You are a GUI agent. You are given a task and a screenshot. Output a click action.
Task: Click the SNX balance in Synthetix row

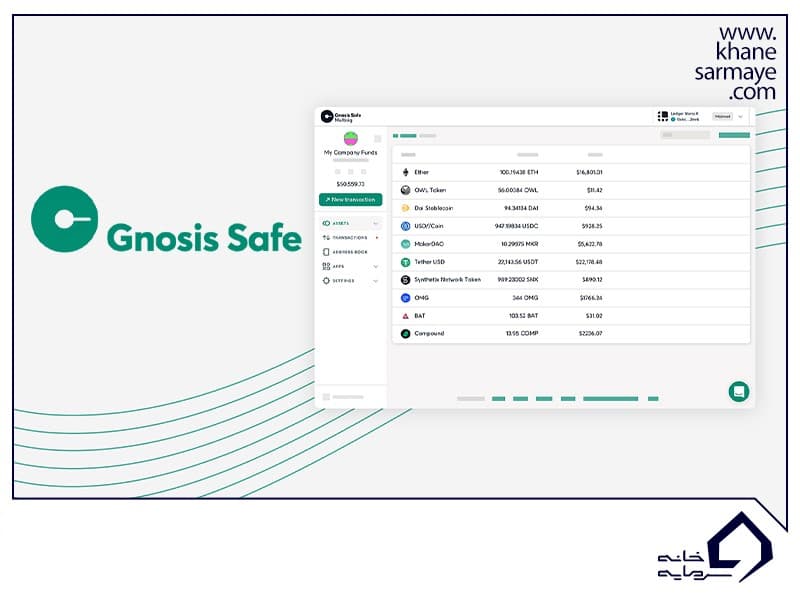(x=518, y=280)
